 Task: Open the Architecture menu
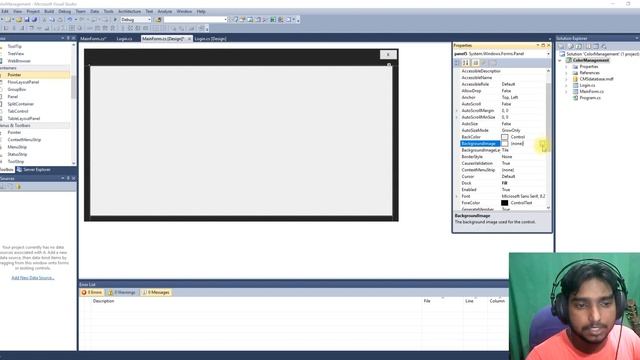tap(129, 11)
